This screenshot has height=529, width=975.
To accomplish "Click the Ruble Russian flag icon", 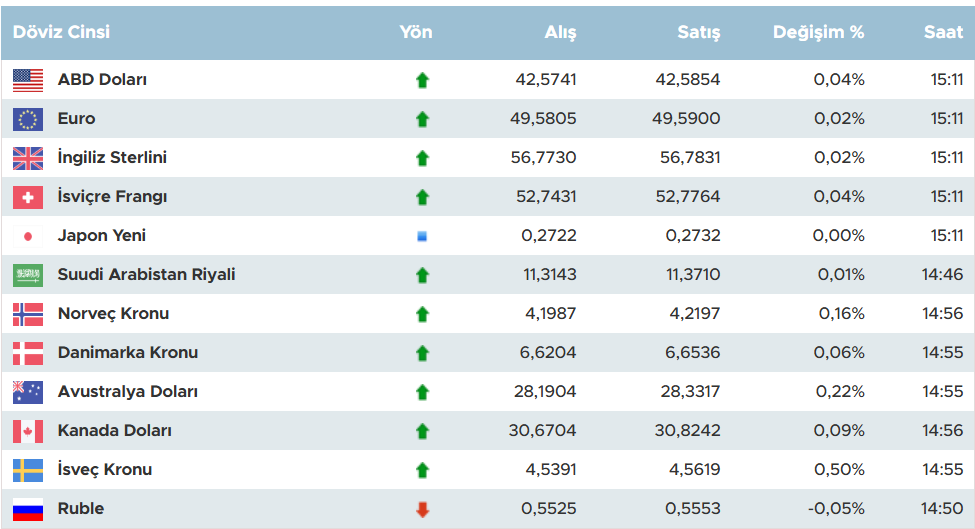I will pyautogui.click(x=28, y=509).
